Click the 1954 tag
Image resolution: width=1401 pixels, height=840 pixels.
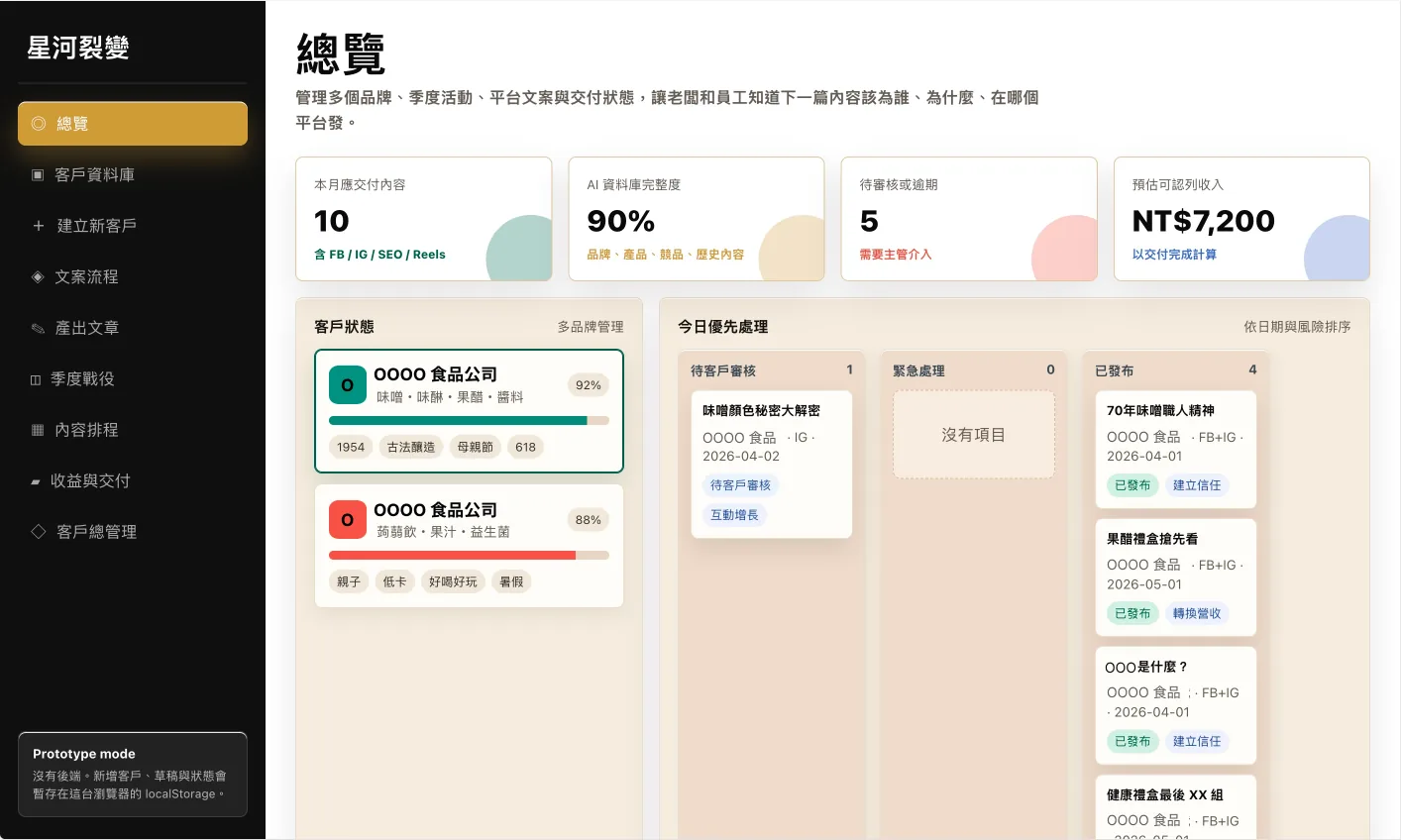(x=351, y=447)
